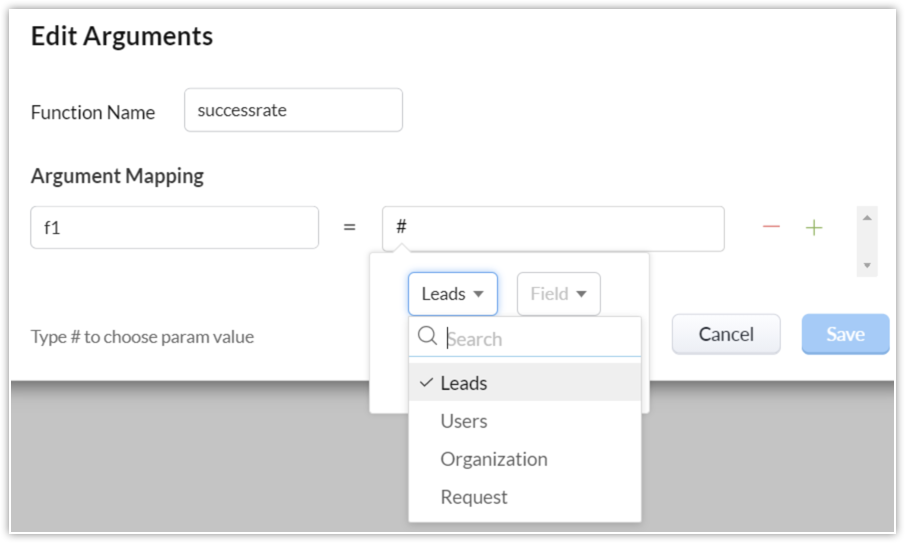The image size is (905, 543).
Task: Open the Leads module dropdown
Action: (452, 294)
